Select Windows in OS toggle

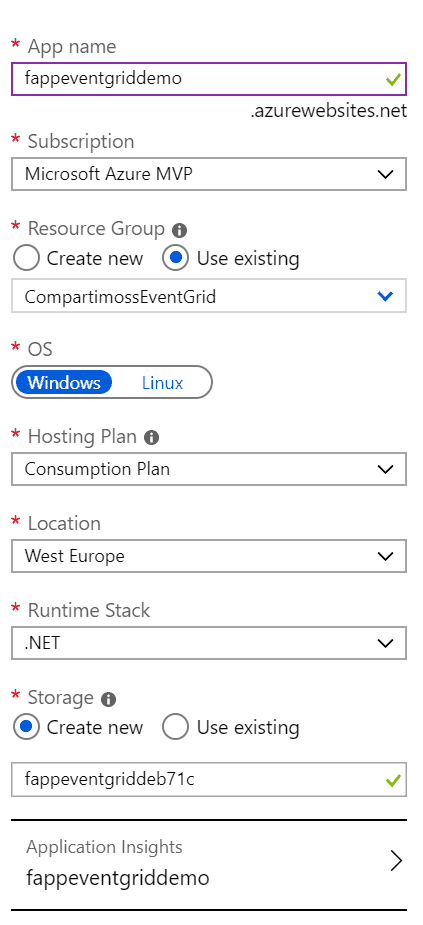64,383
